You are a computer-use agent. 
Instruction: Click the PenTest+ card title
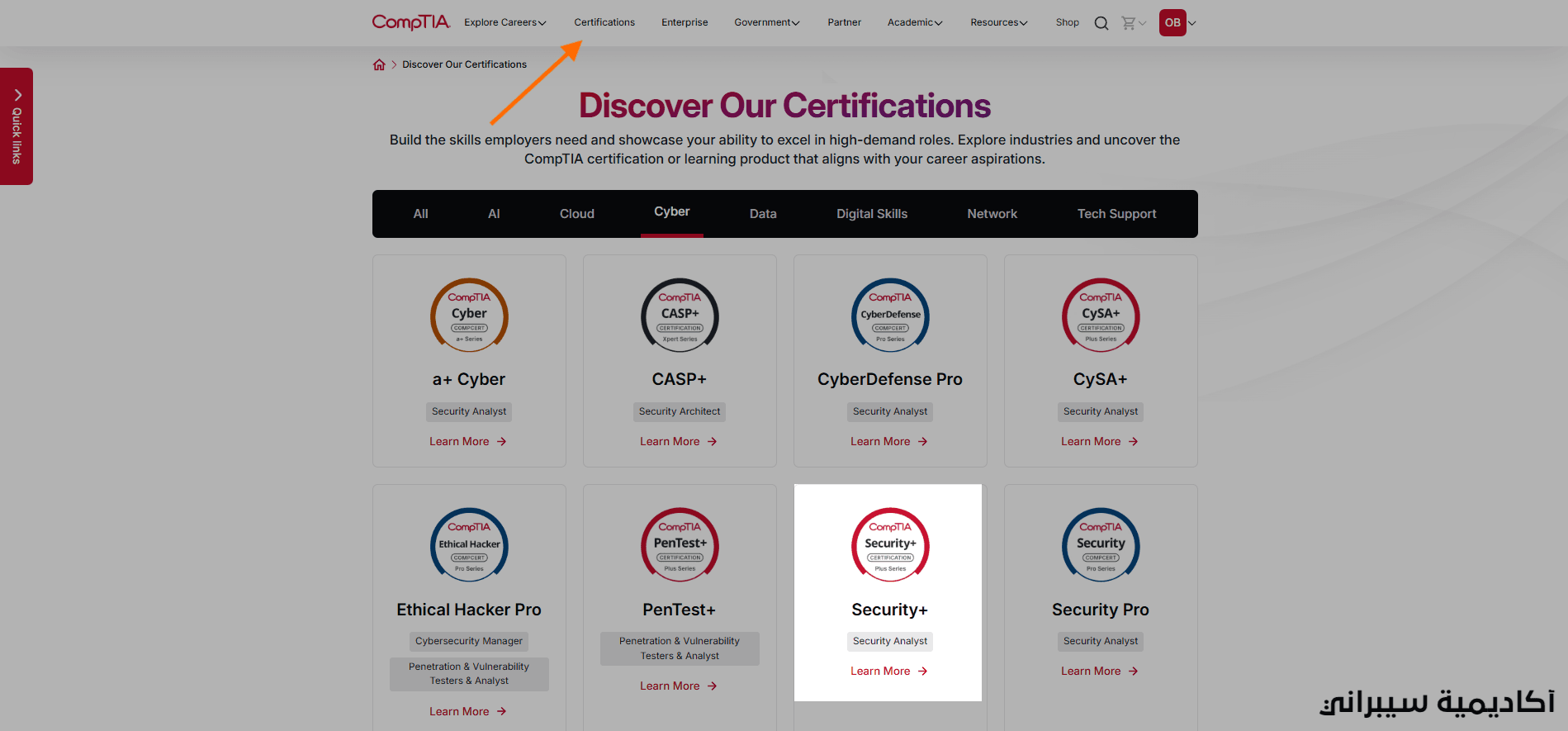point(680,610)
